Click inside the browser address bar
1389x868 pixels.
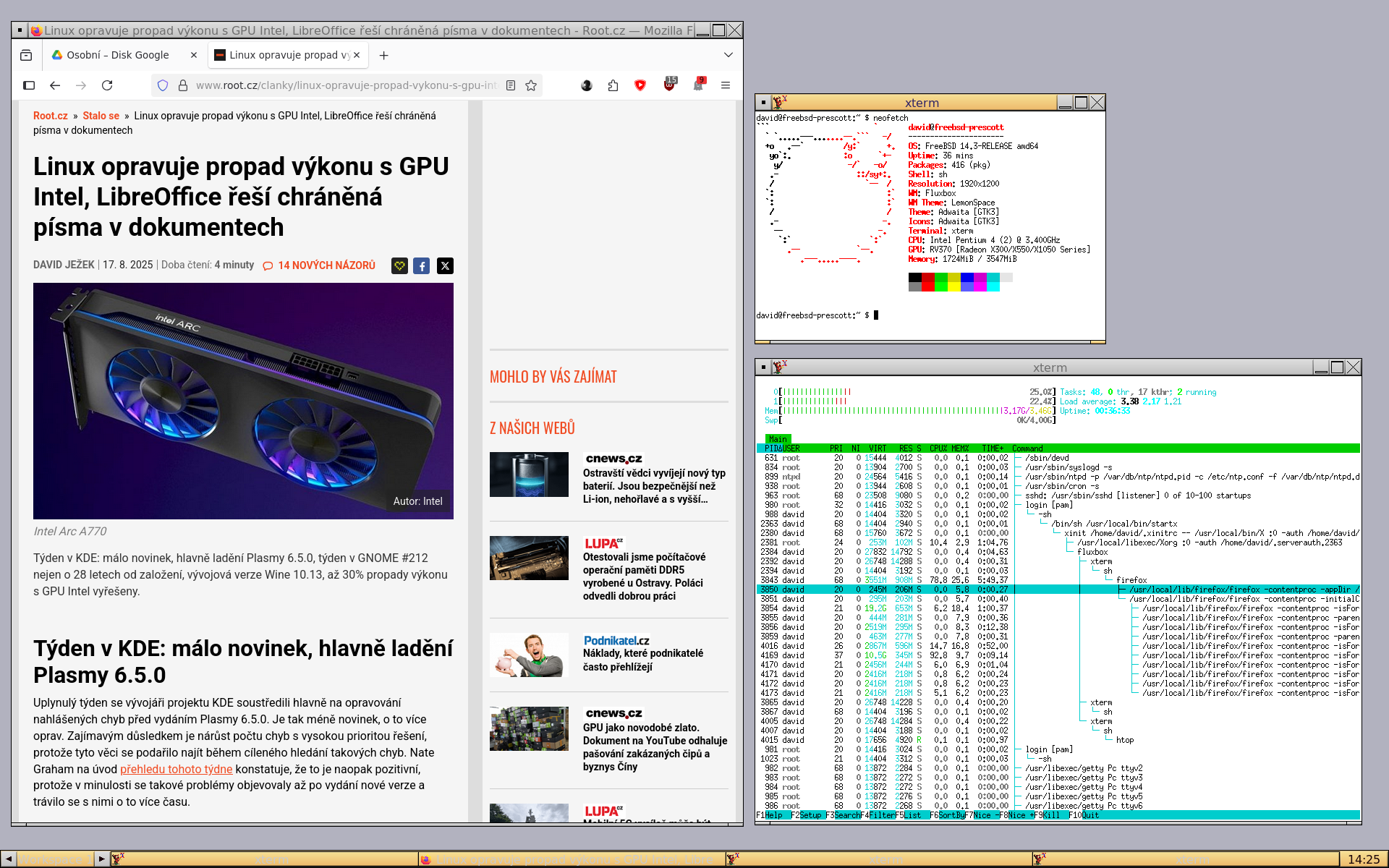click(326, 85)
